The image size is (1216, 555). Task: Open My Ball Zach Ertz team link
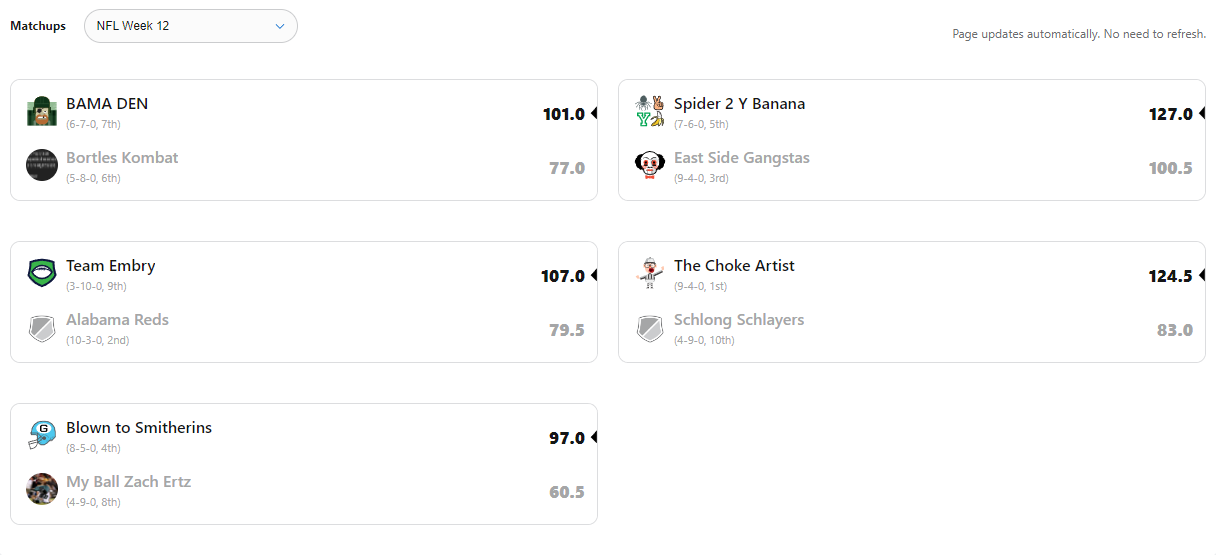tap(128, 482)
